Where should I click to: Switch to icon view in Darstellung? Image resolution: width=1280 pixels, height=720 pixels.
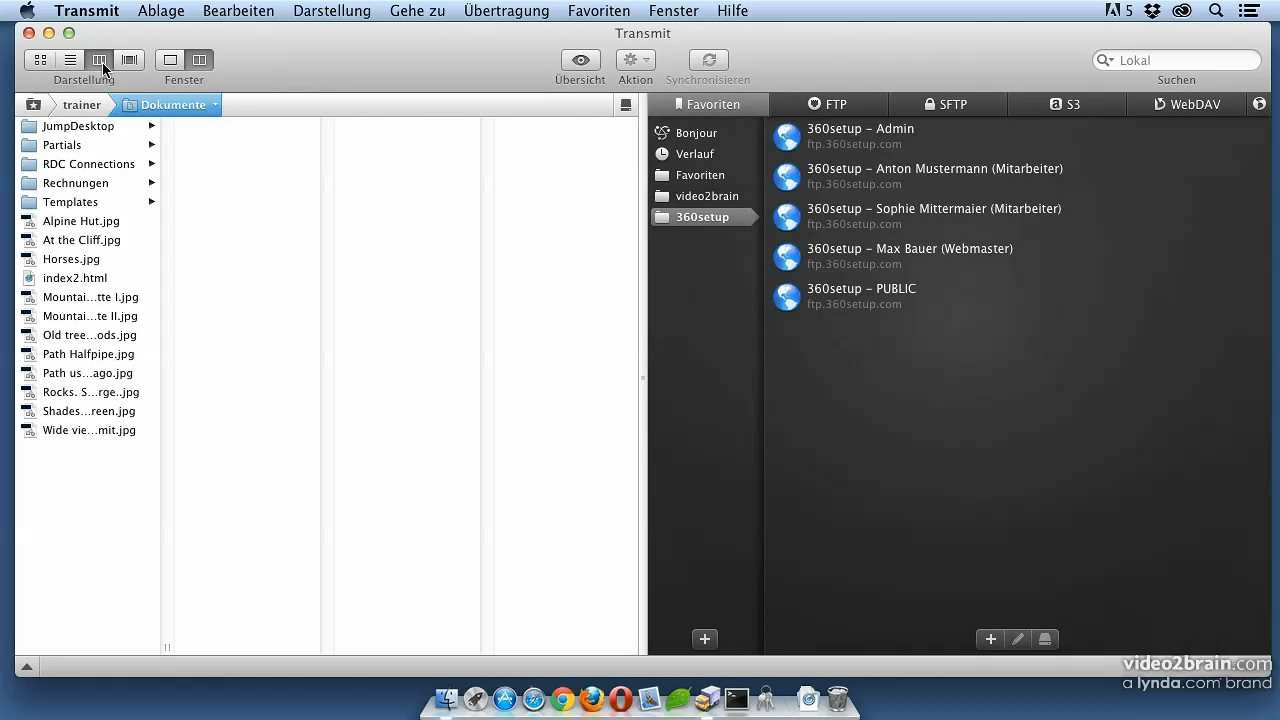point(40,60)
